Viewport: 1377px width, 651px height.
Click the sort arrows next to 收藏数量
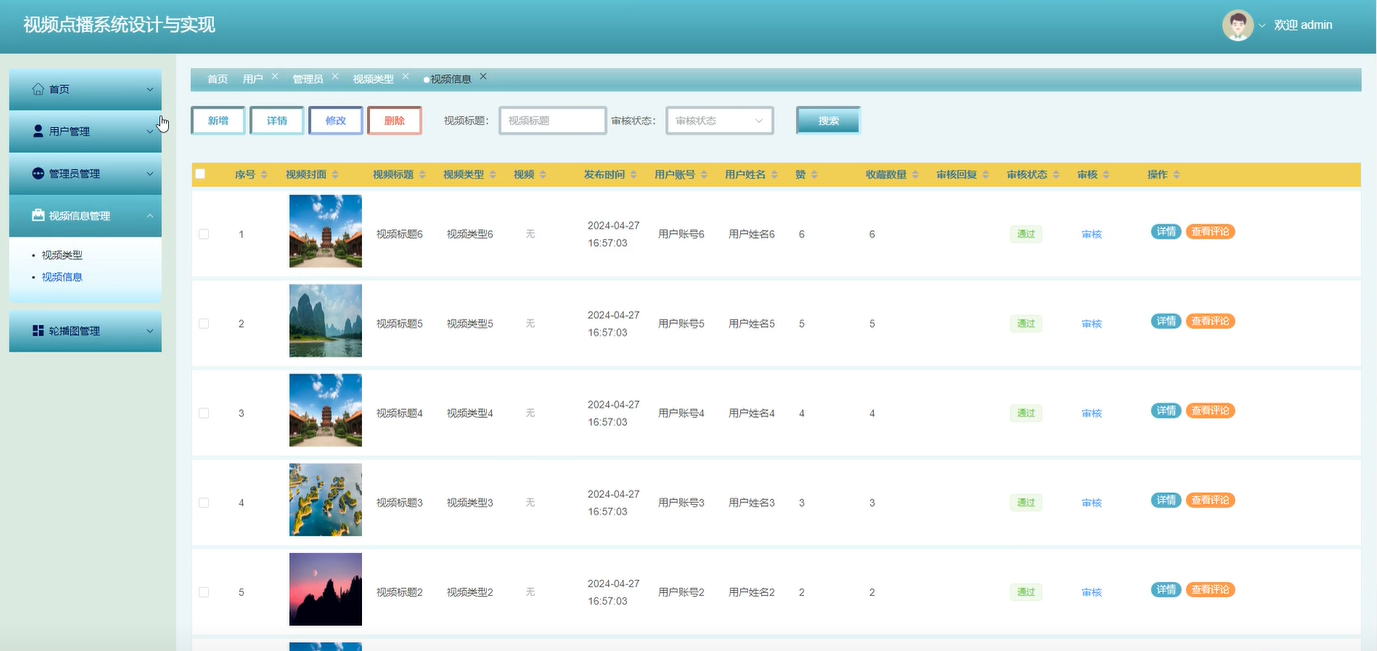point(915,175)
